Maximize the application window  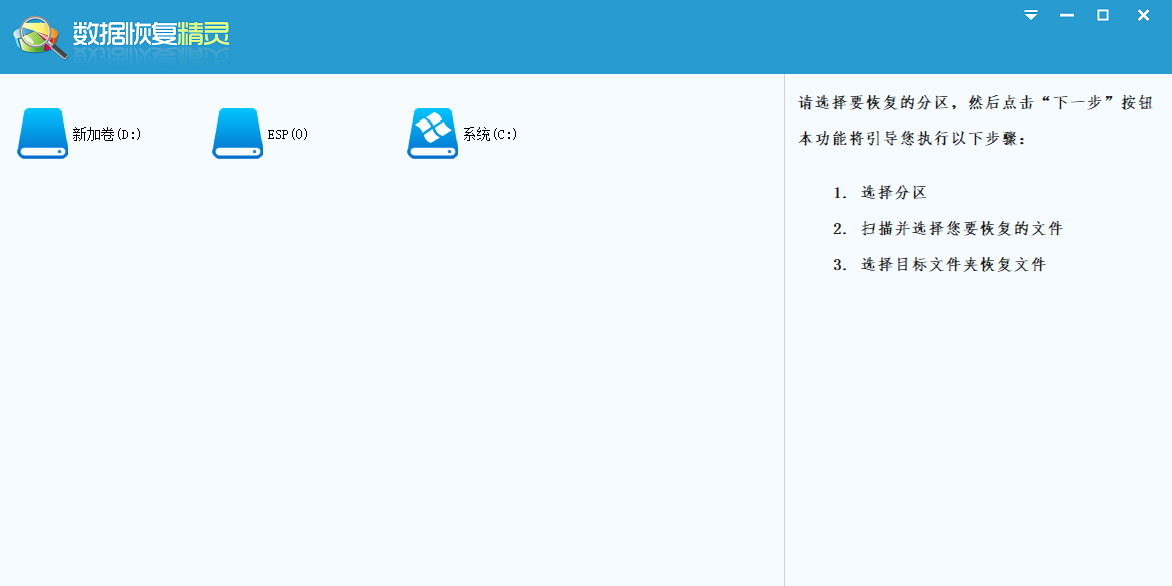(x=1104, y=15)
